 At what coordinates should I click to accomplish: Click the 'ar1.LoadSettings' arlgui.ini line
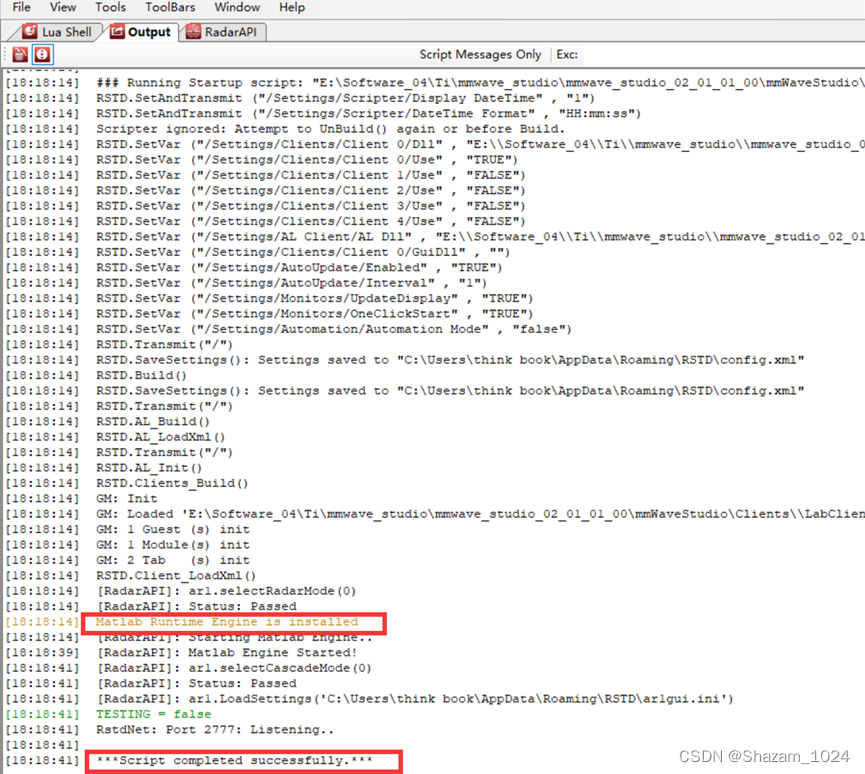click(x=415, y=699)
